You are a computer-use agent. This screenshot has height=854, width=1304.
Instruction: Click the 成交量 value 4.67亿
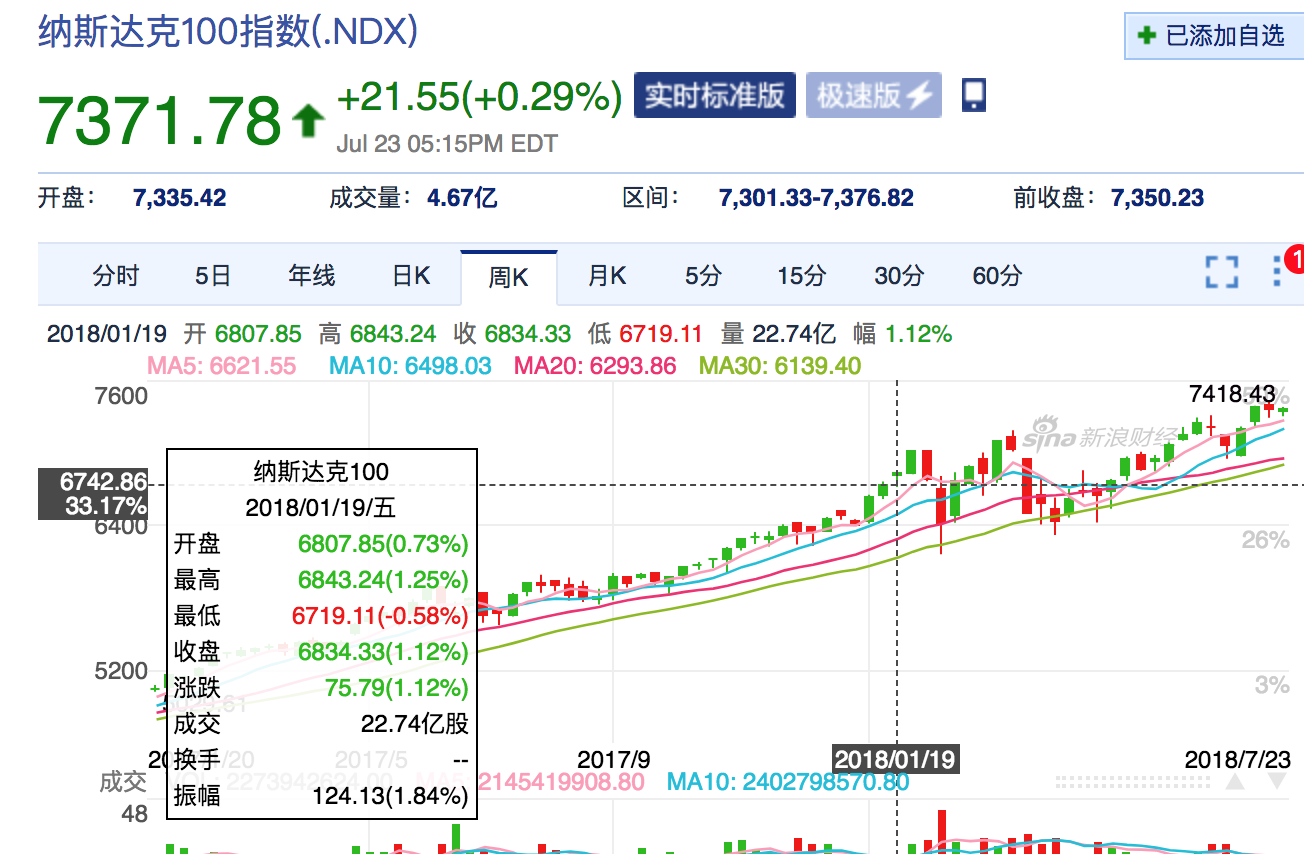pyautogui.click(x=462, y=198)
